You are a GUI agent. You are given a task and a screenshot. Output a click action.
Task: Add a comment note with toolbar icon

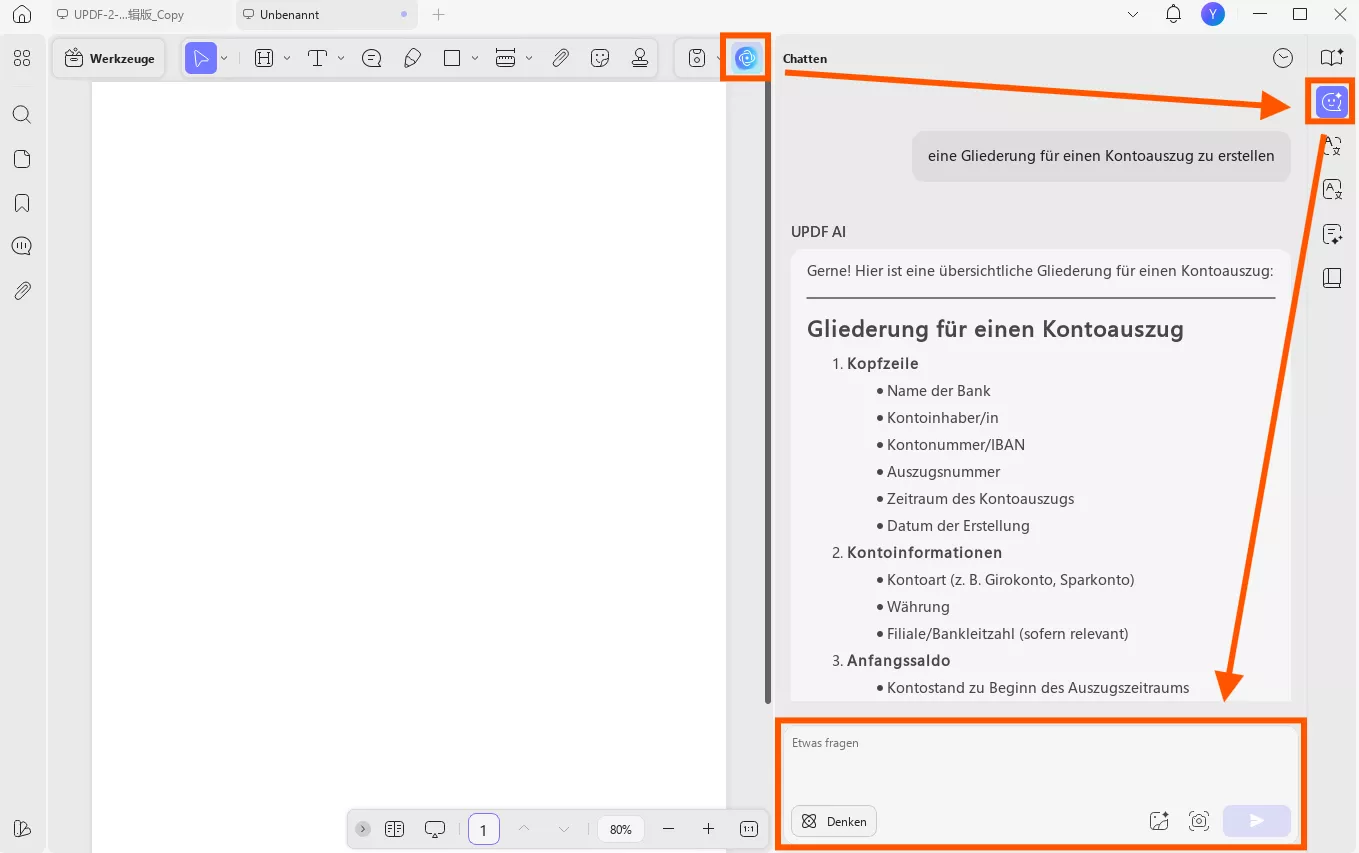[372, 58]
